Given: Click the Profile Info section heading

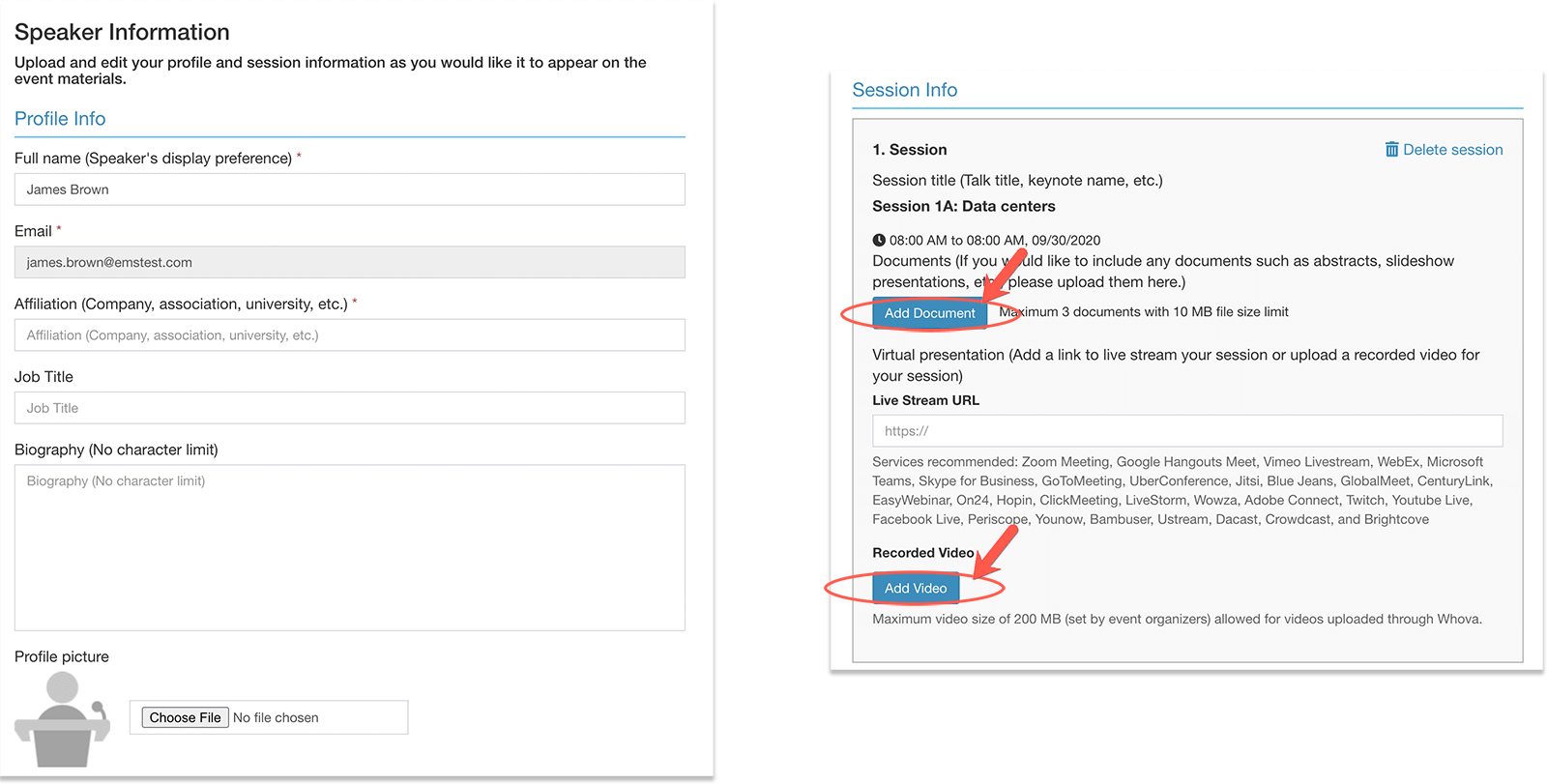Looking at the screenshot, I should pos(60,119).
